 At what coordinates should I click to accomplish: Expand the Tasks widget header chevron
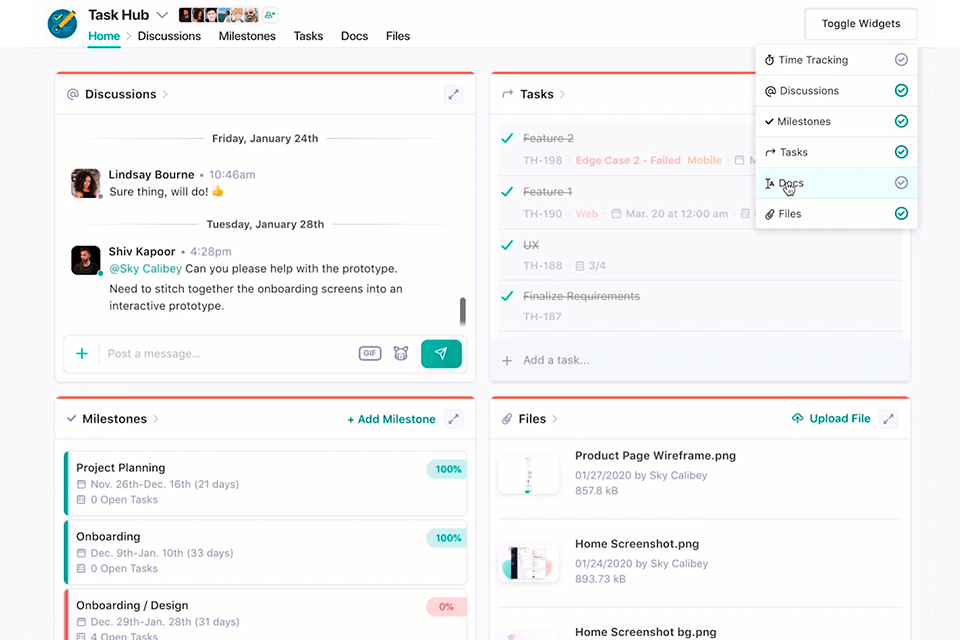pos(563,94)
